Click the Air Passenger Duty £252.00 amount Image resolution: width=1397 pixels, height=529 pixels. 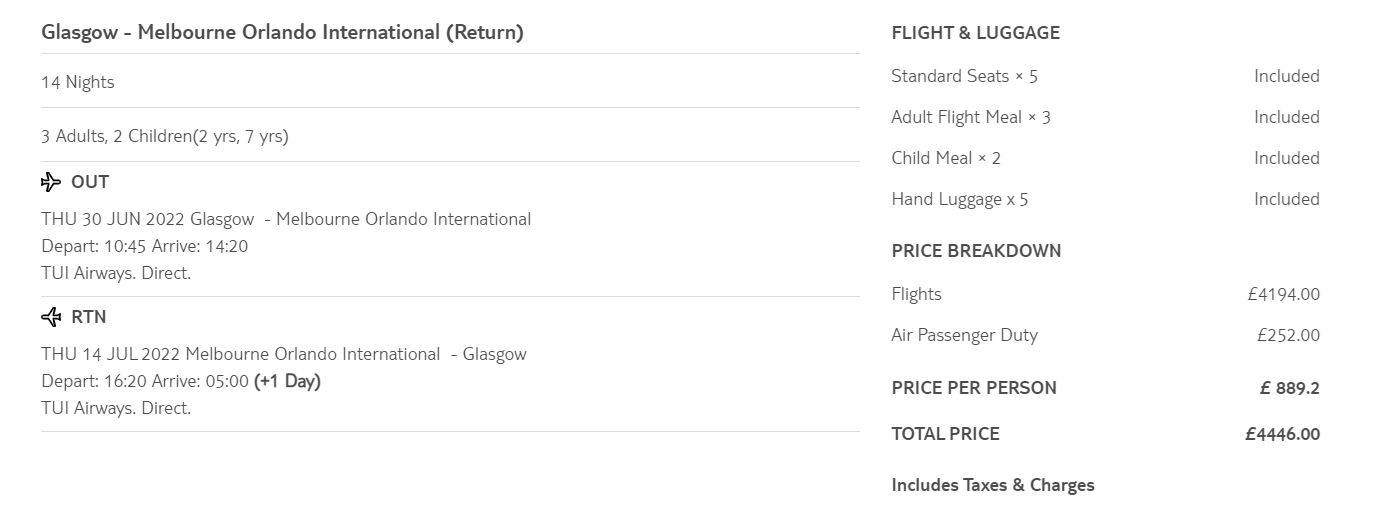(1288, 335)
